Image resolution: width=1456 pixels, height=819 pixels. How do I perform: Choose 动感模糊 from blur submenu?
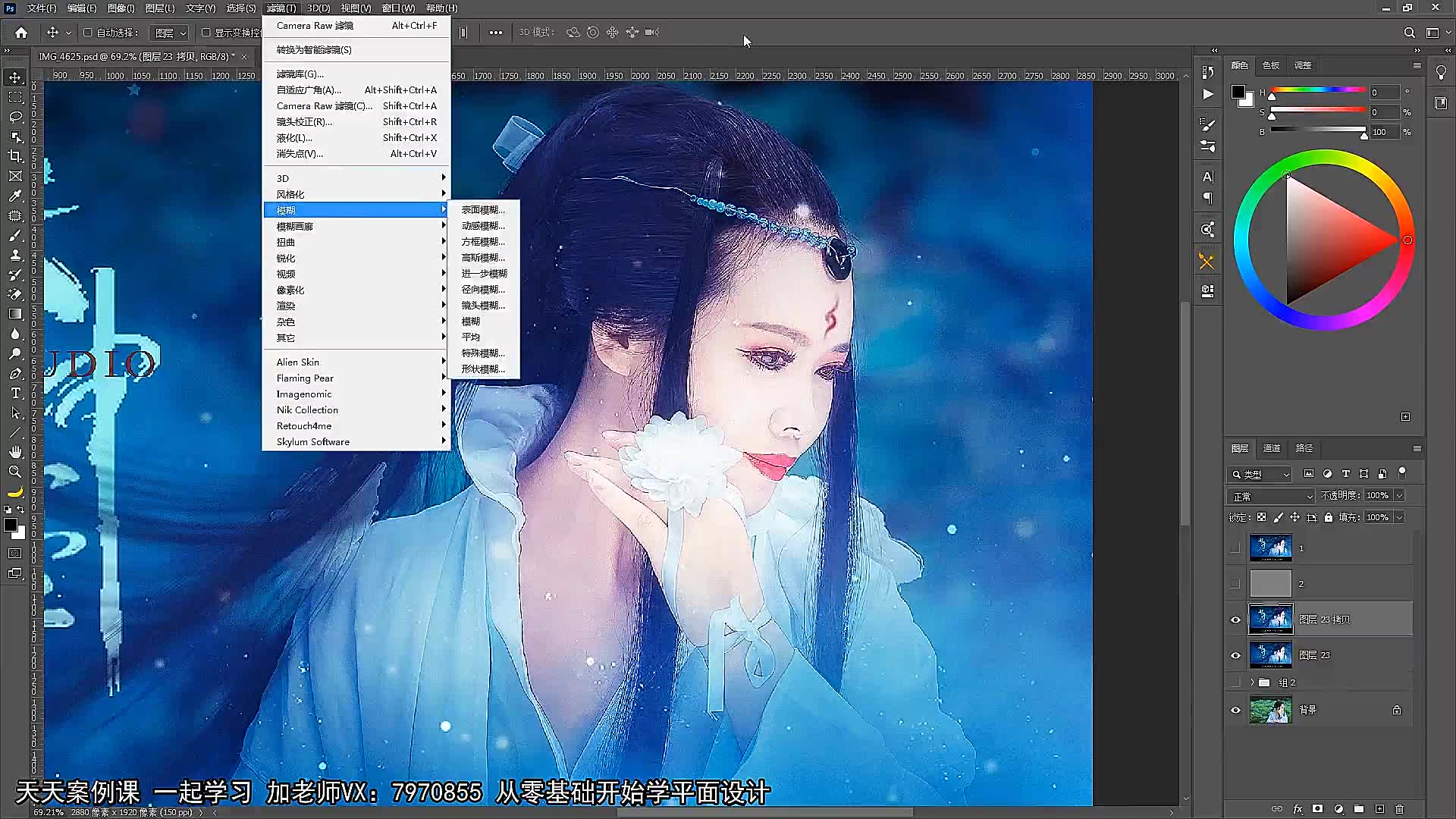point(483,226)
